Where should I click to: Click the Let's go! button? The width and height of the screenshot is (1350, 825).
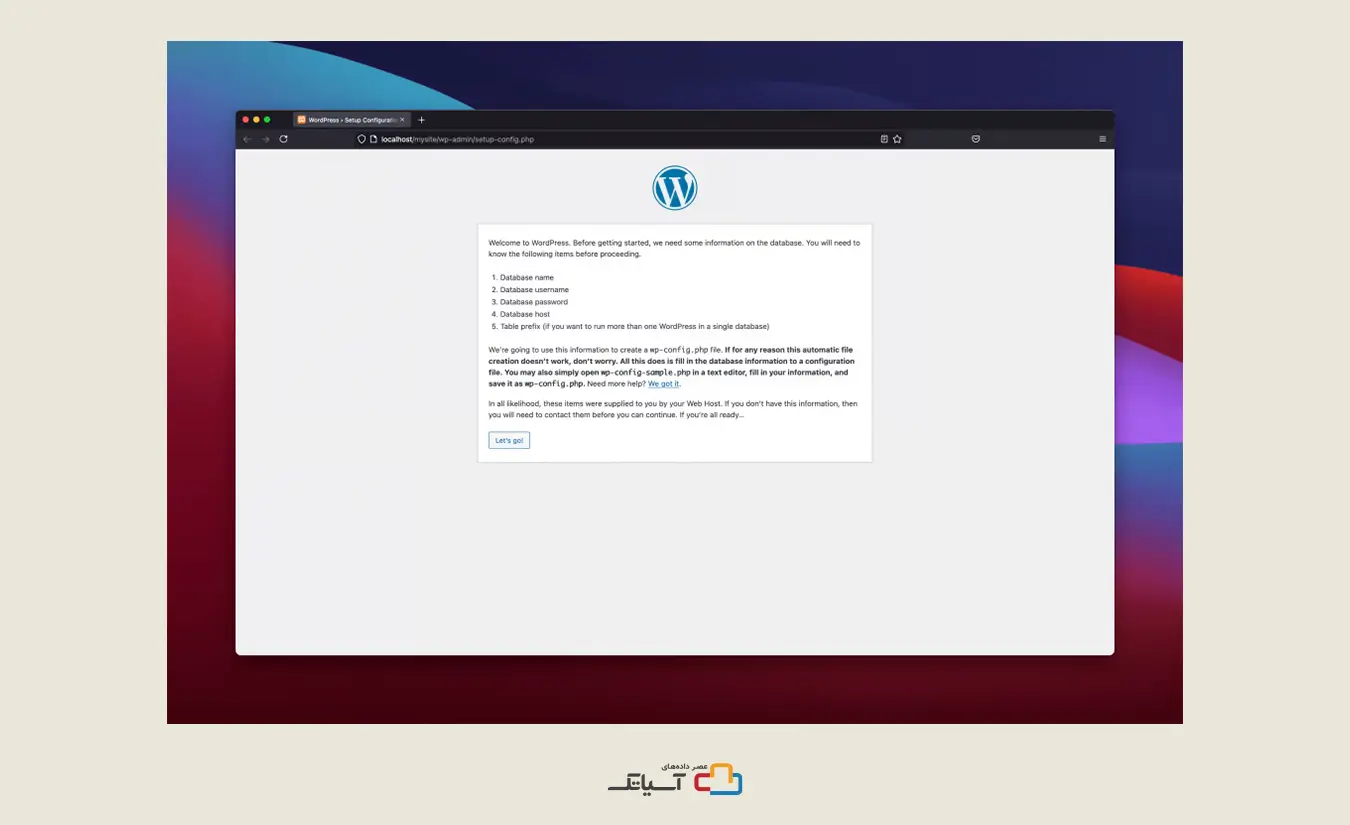pos(509,440)
